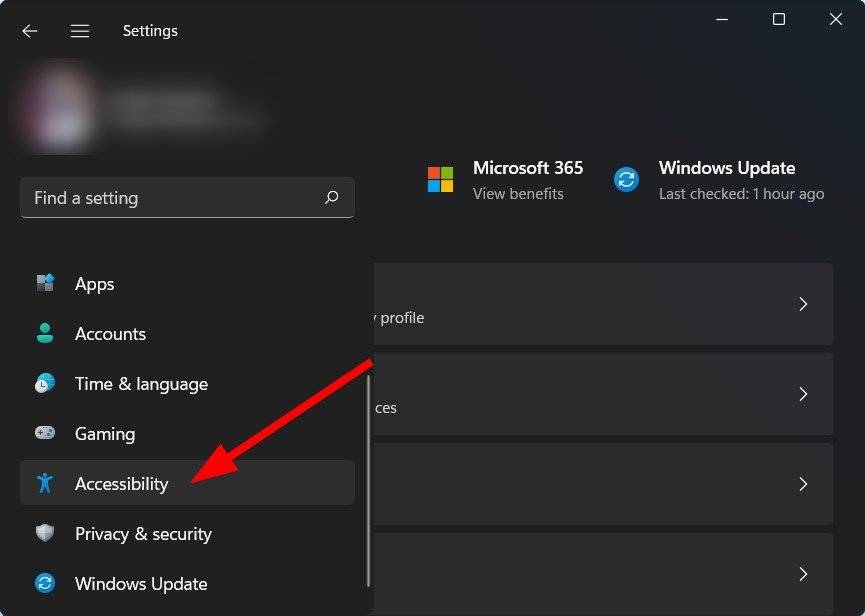Open the hamburger navigation menu

[x=80, y=30]
